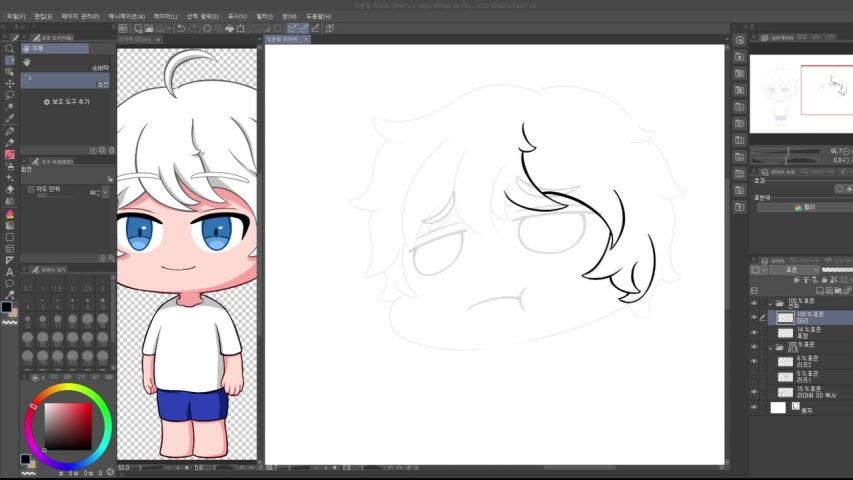This screenshot has height=480, width=853.
Task: Enable the 각도 단위 checkbox
Action: click(31, 188)
